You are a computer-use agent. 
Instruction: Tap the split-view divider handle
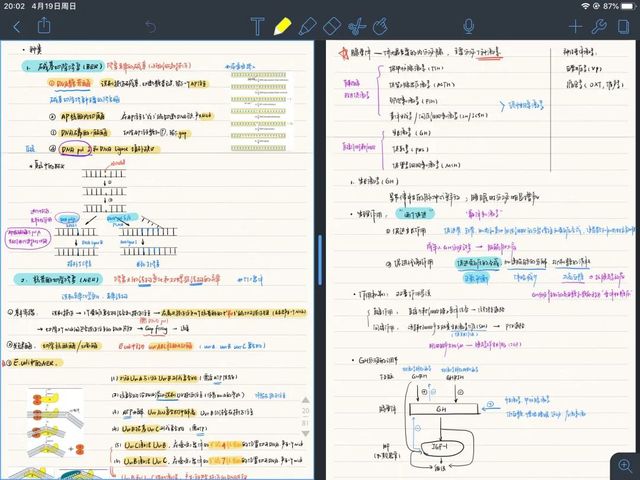320,260
